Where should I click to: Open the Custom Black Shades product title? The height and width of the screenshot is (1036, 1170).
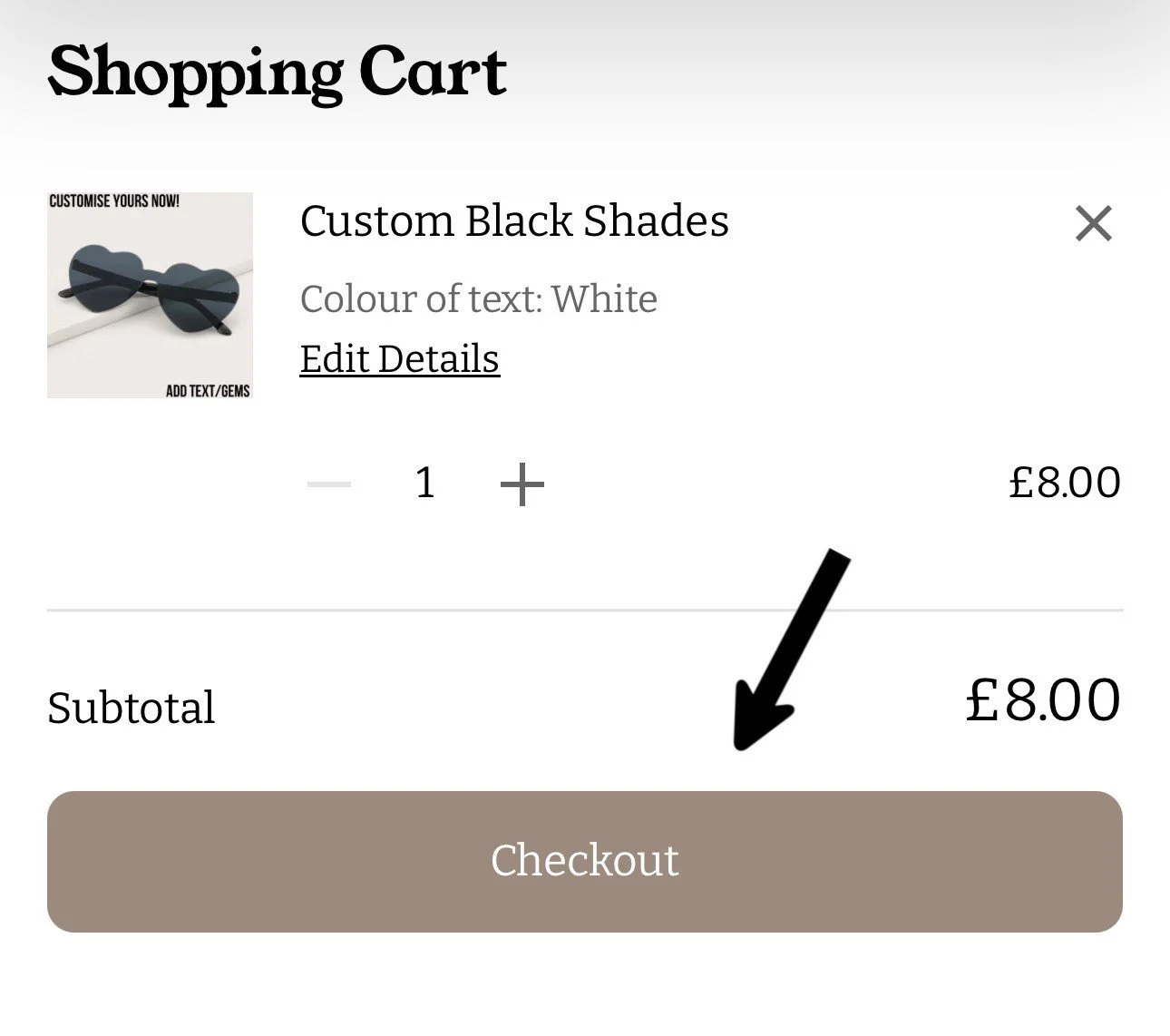click(514, 221)
